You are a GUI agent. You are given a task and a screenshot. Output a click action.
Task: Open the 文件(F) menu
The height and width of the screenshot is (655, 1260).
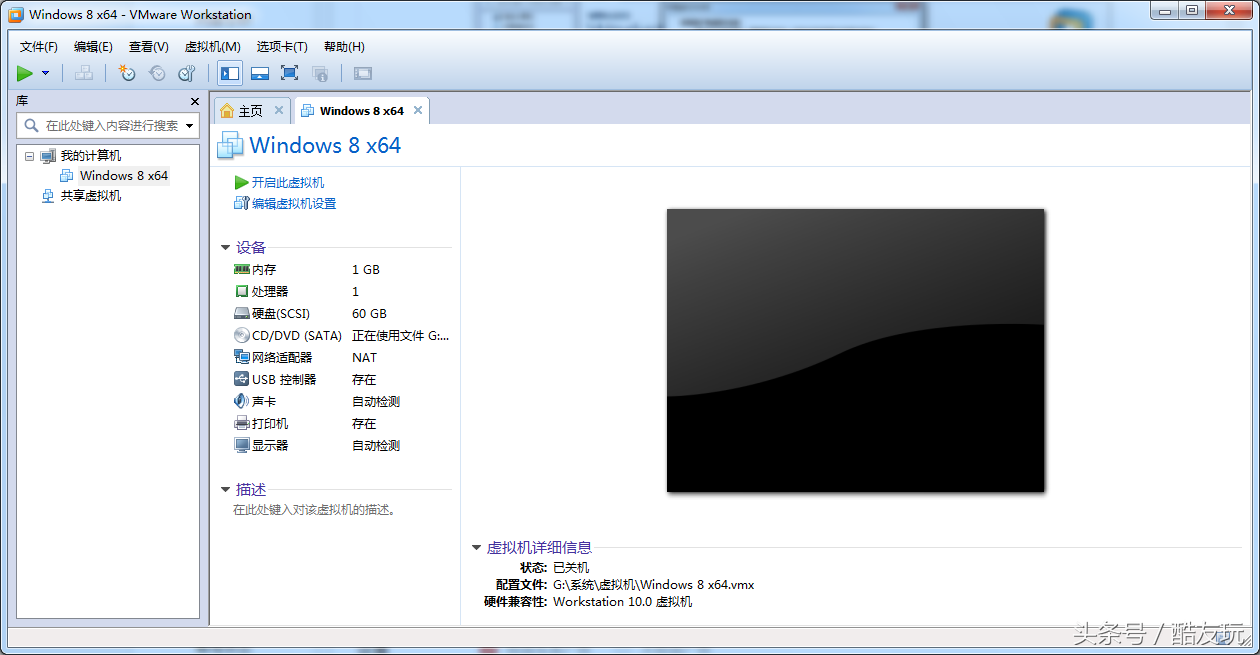click(39, 46)
